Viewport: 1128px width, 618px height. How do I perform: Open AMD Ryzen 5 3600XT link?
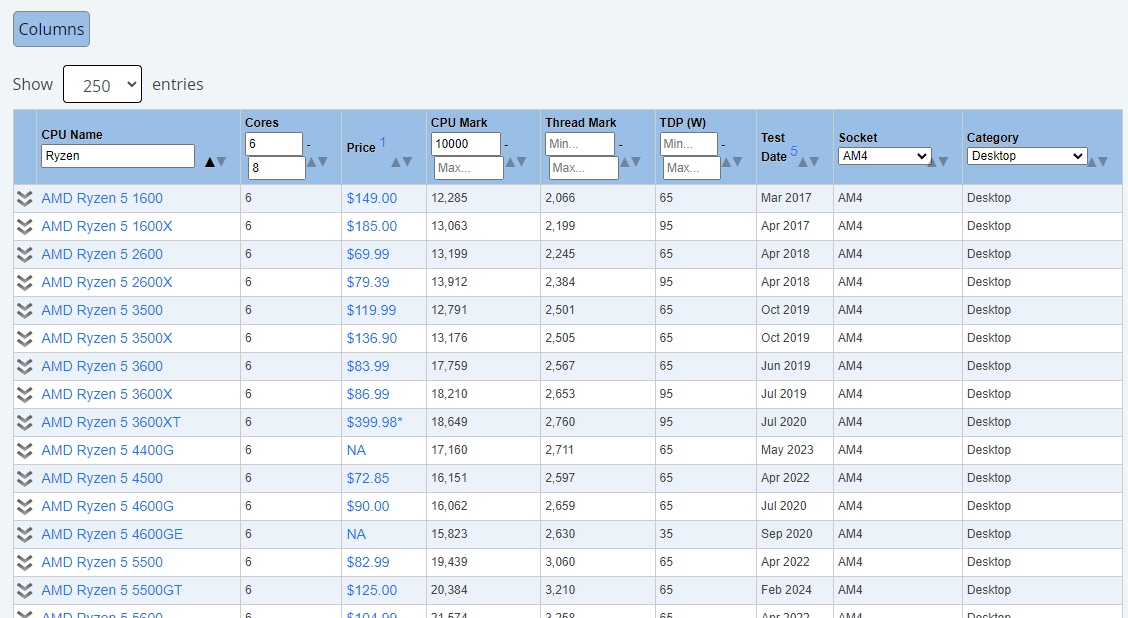tap(111, 423)
